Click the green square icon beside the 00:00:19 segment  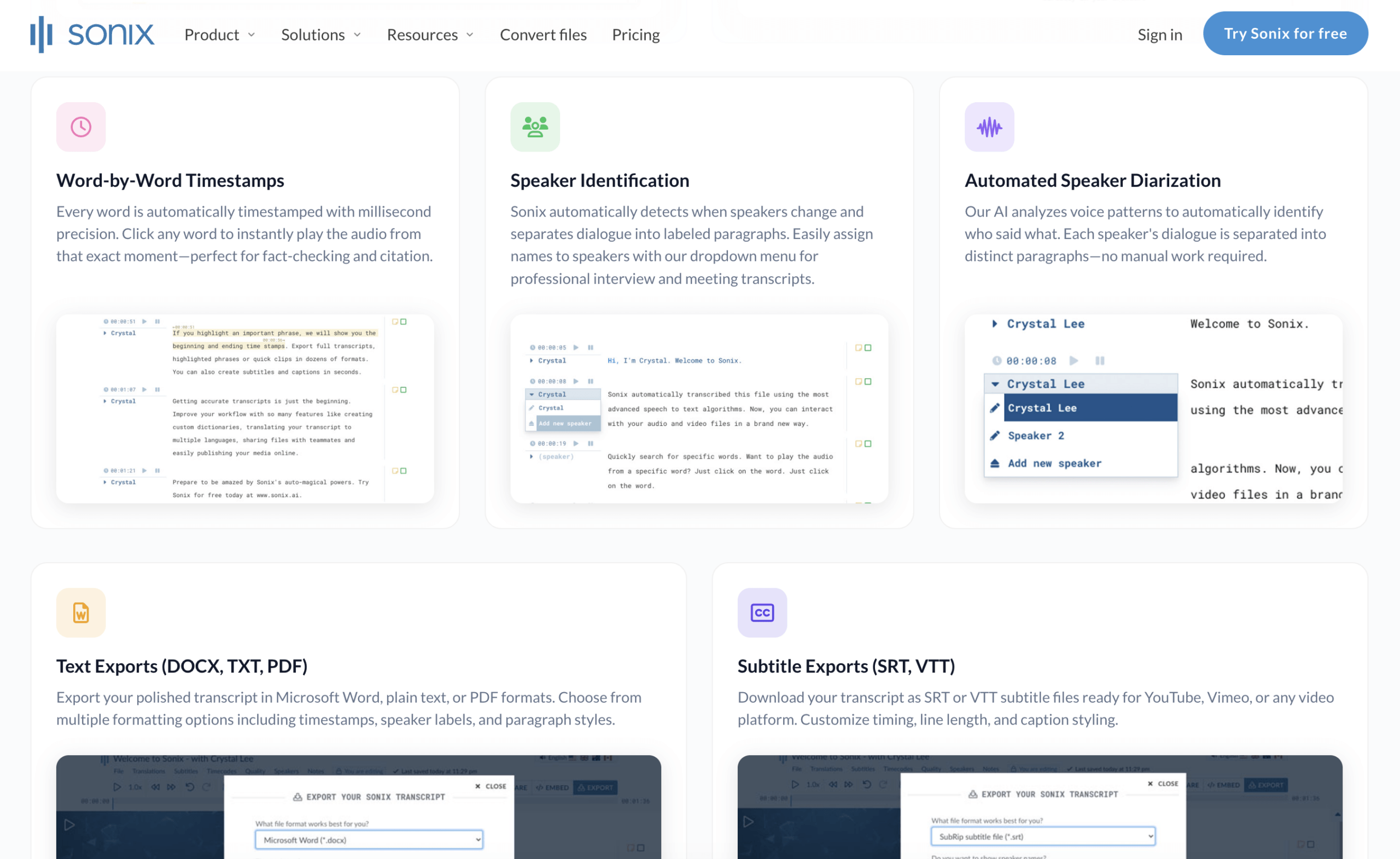[867, 443]
